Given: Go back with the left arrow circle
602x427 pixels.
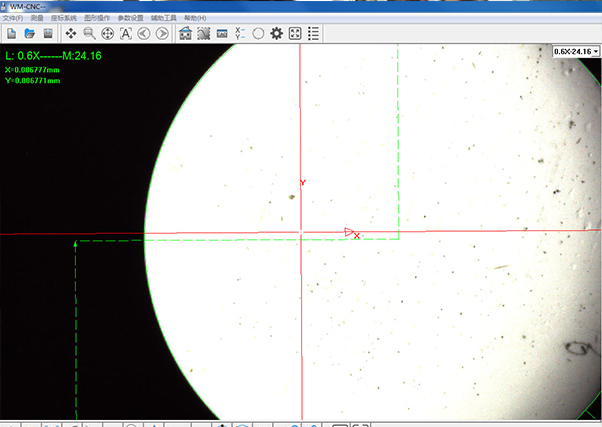Looking at the screenshot, I should coord(144,34).
